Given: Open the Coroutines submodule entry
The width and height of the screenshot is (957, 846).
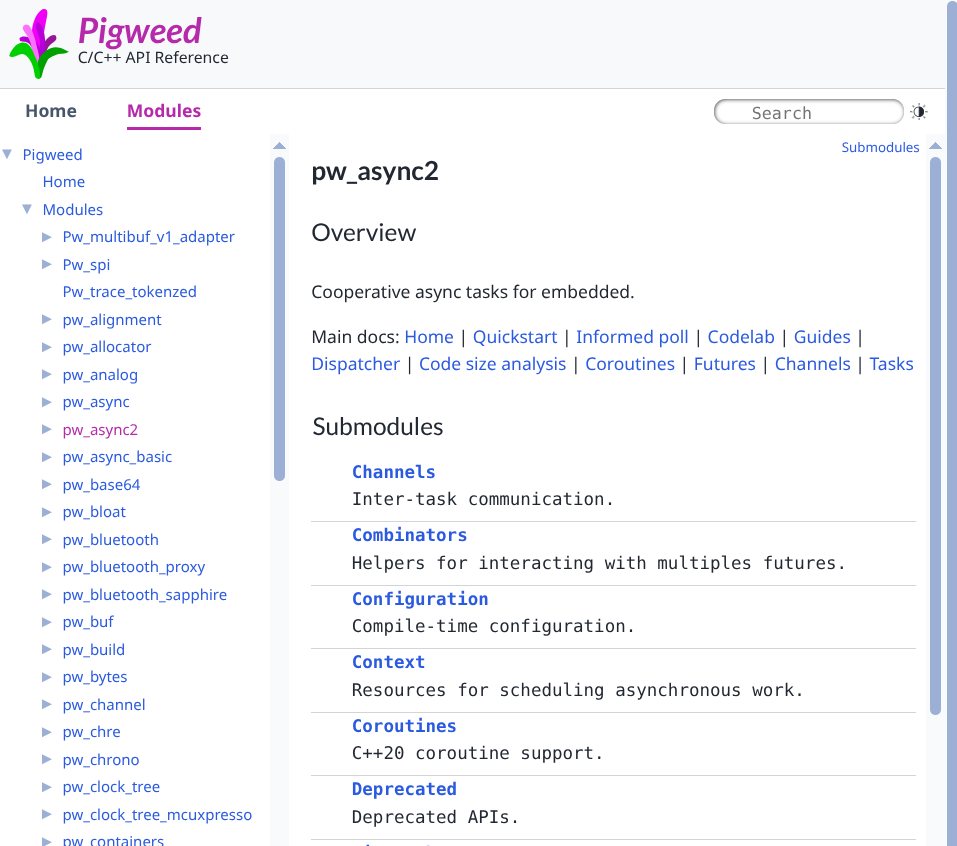Looking at the screenshot, I should 404,726.
